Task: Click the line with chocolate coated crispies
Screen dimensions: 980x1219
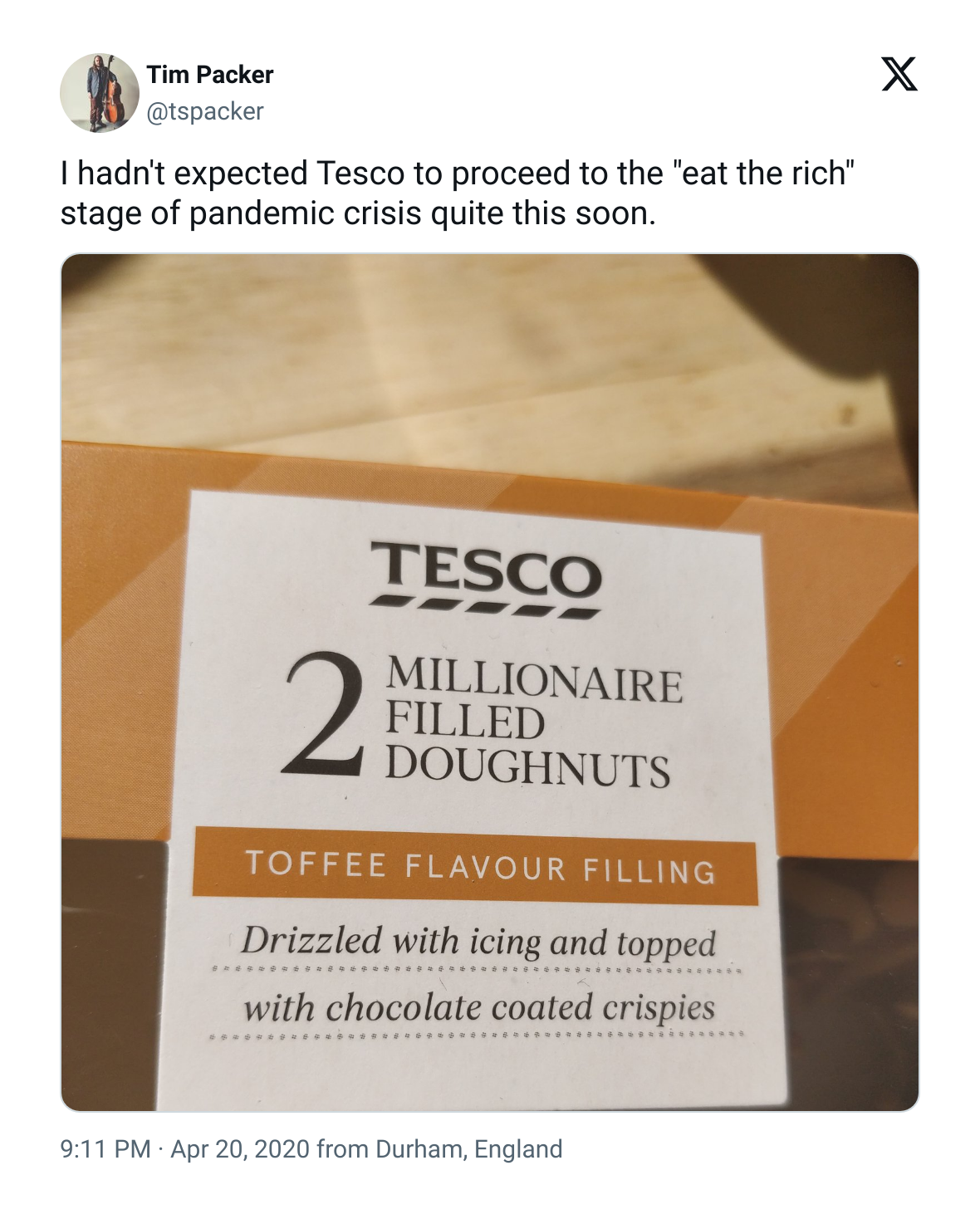Action: click(x=478, y=1007)
